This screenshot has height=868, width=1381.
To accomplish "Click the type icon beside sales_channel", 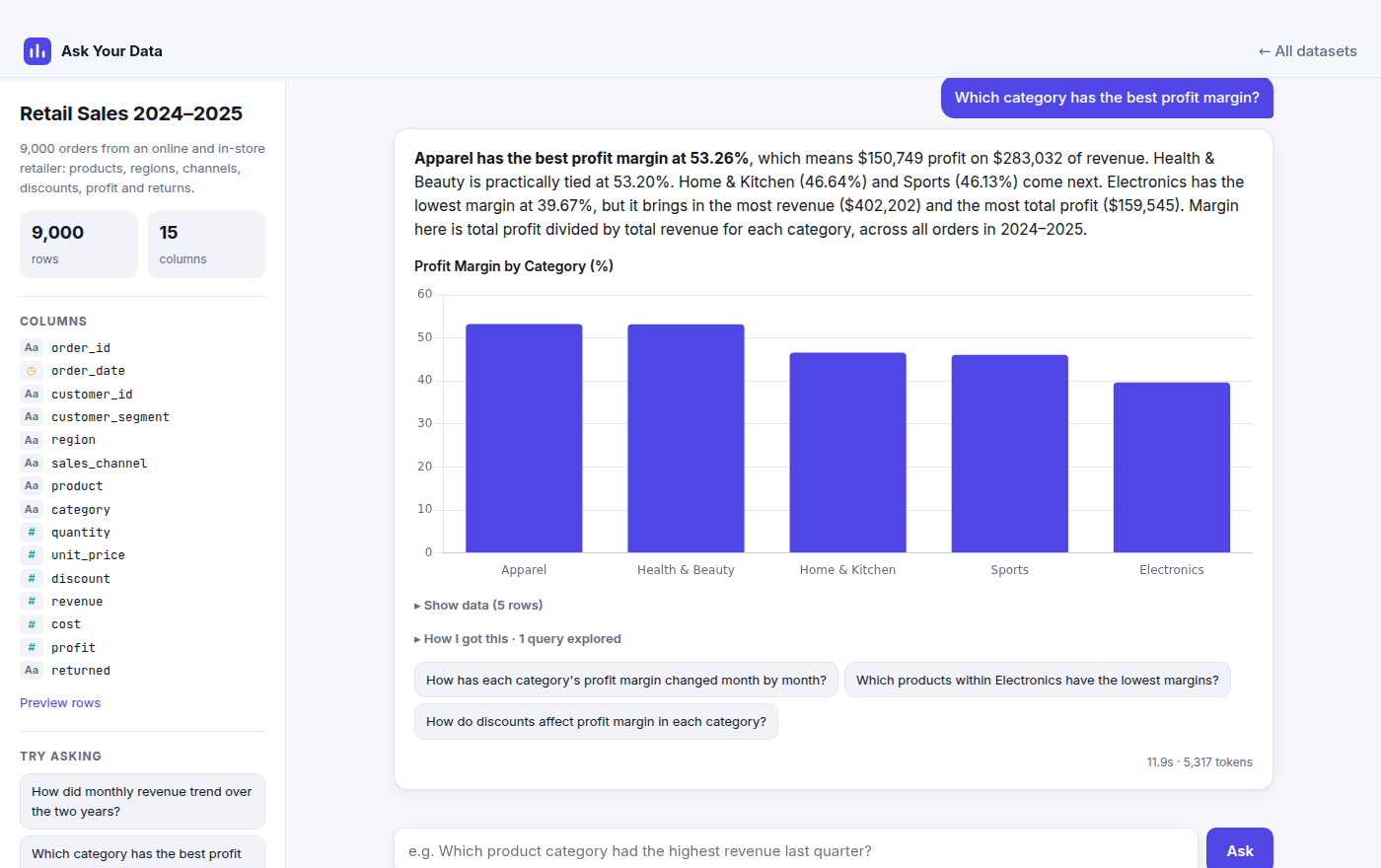I will coord(32,463).
